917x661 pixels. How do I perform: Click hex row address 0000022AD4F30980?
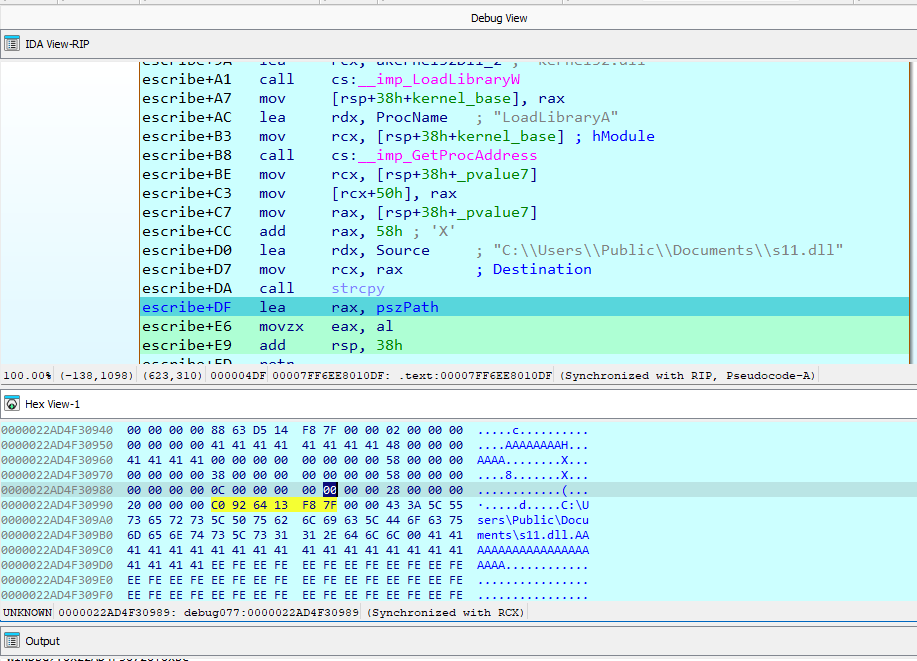[57, 490]
